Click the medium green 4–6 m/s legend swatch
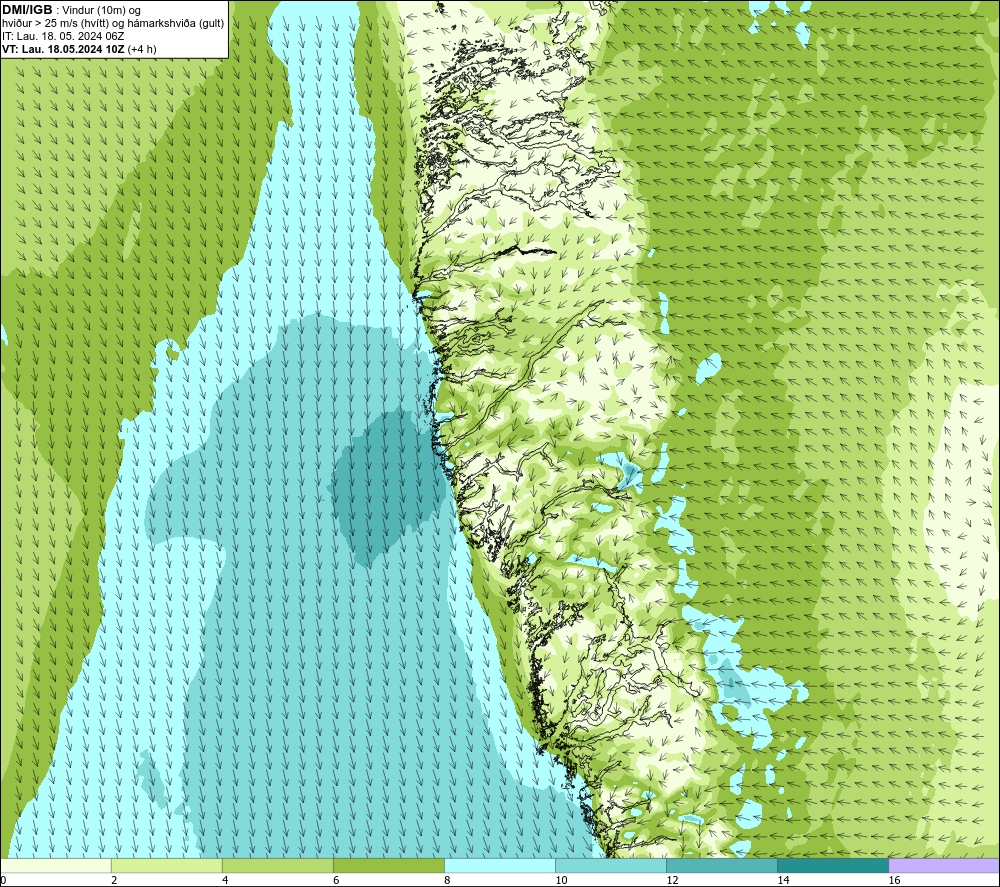 [277, 866]
